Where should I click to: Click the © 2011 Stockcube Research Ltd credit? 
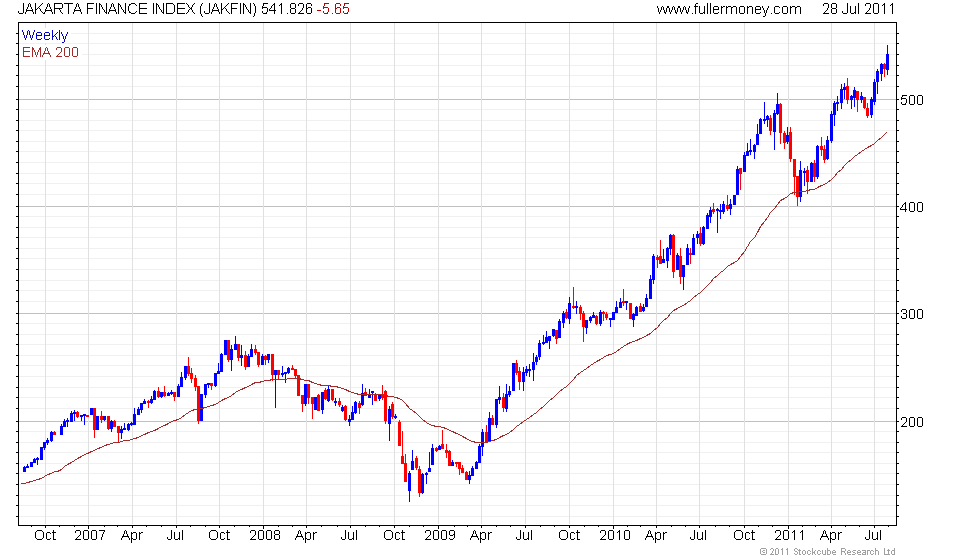(828, 552)
